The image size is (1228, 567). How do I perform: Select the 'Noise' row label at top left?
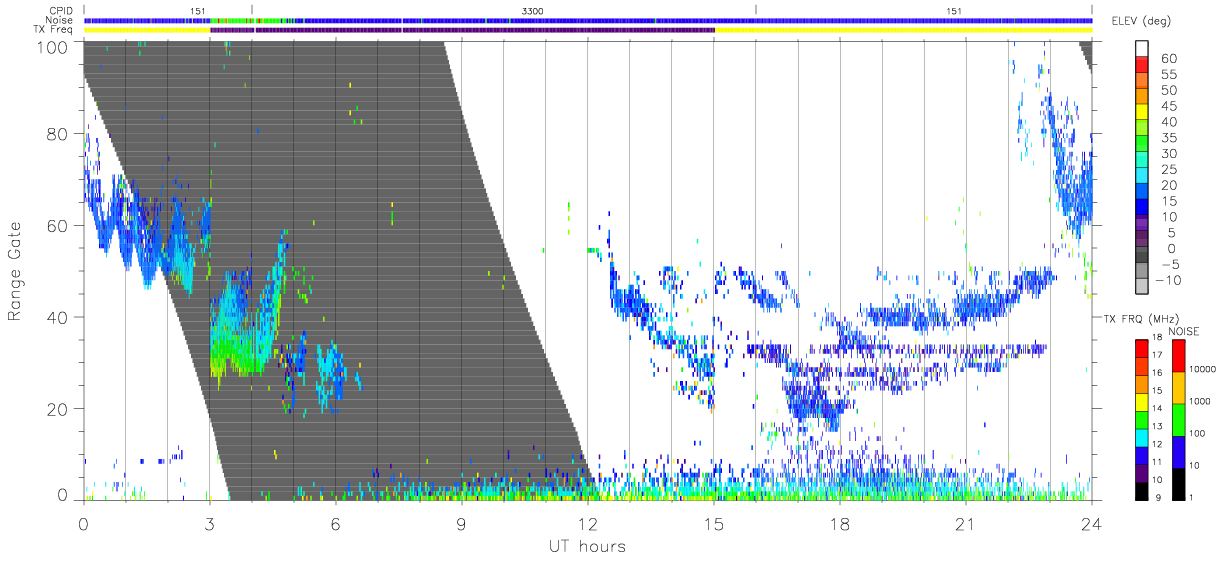pos(61,20)
